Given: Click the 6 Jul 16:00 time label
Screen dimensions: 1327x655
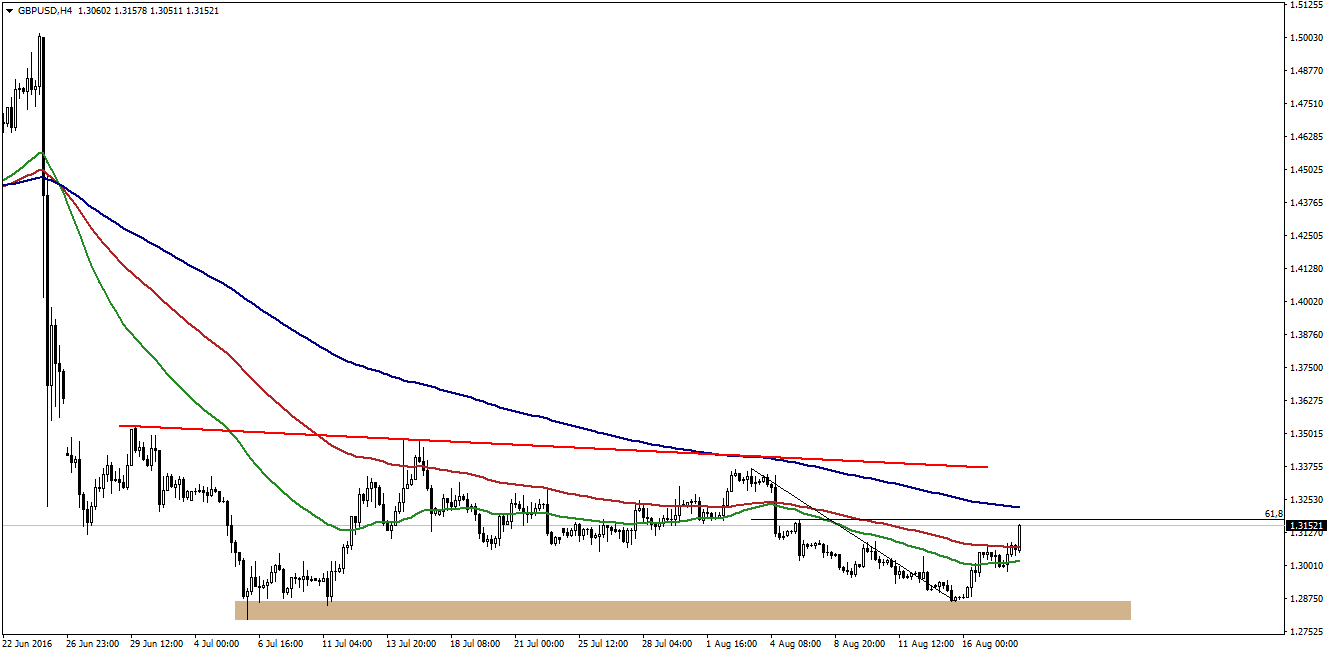Looking at the screenshot, I should (282, 644).
